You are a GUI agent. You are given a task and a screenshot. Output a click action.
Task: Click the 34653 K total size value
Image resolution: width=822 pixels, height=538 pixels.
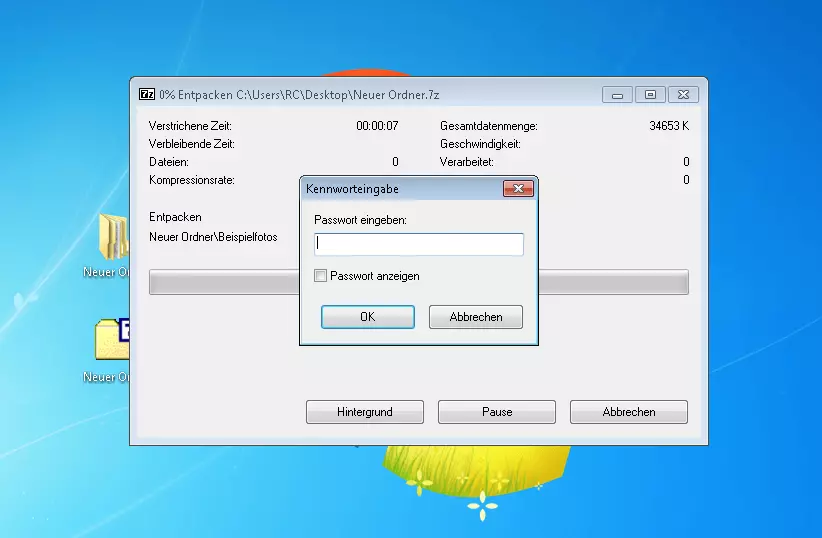pos(669,126)
